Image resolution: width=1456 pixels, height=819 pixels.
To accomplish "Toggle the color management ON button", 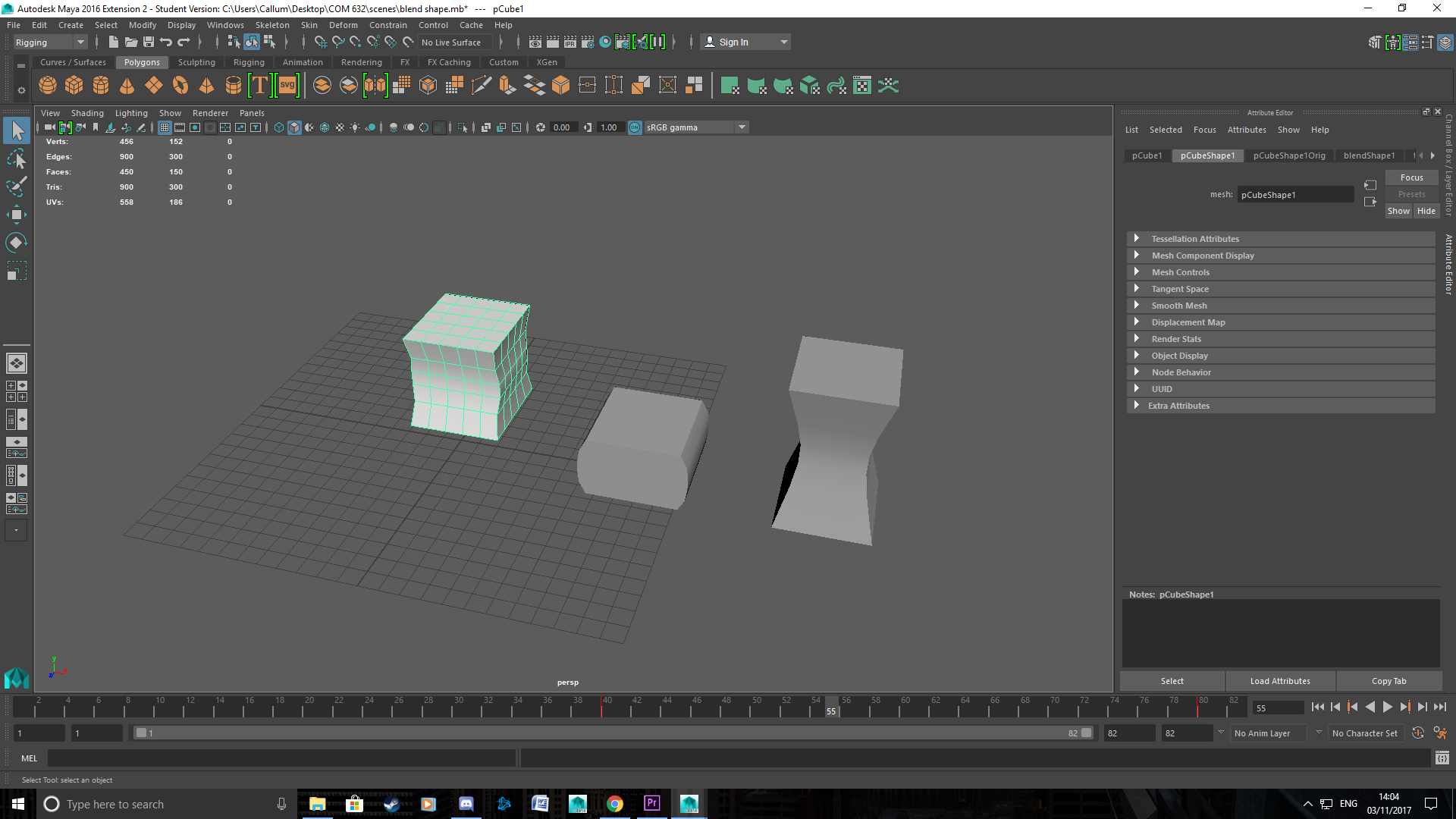I will tap(635, 127).
